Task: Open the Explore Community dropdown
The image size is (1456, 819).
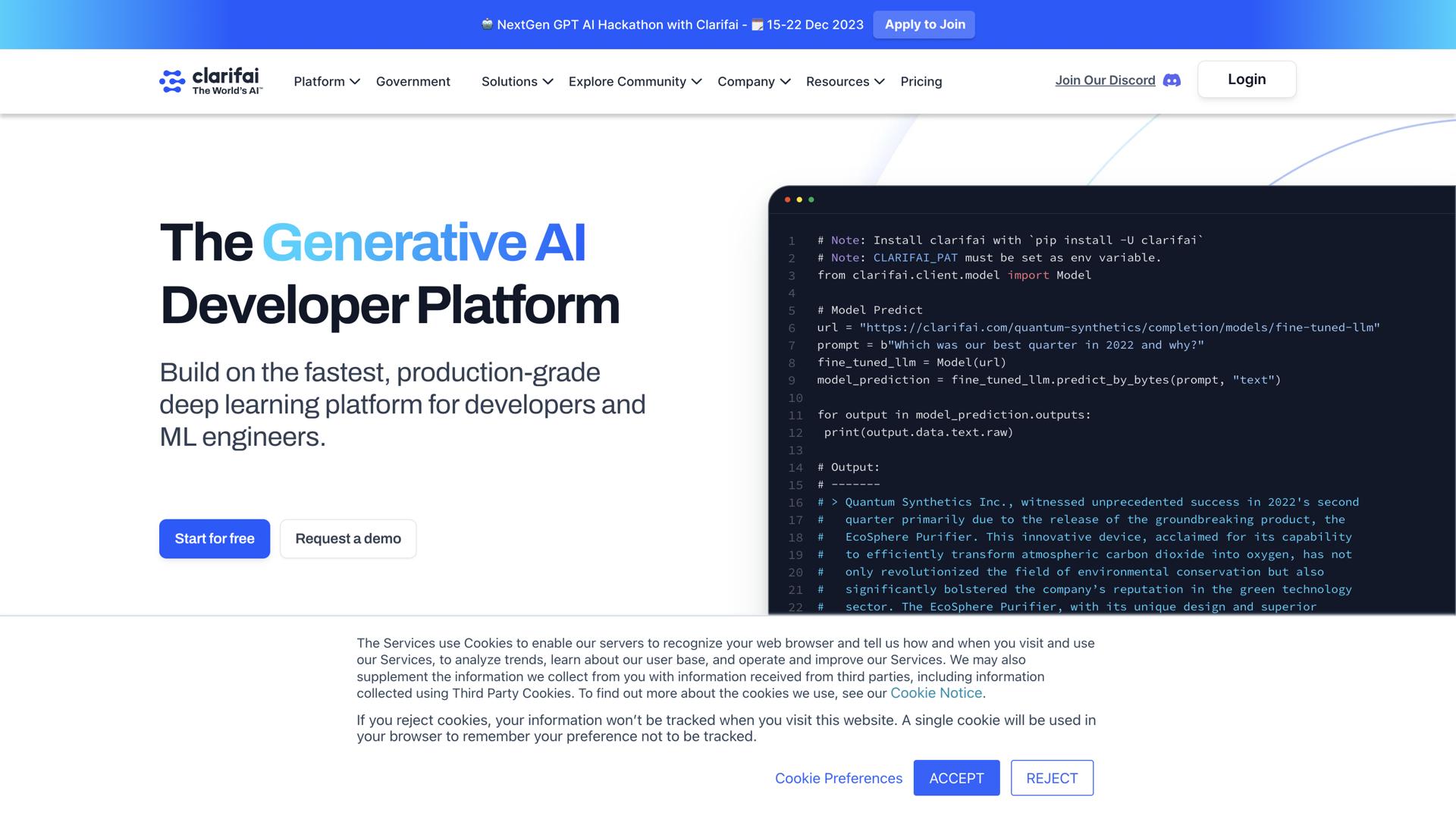Action: coord(635,81)
